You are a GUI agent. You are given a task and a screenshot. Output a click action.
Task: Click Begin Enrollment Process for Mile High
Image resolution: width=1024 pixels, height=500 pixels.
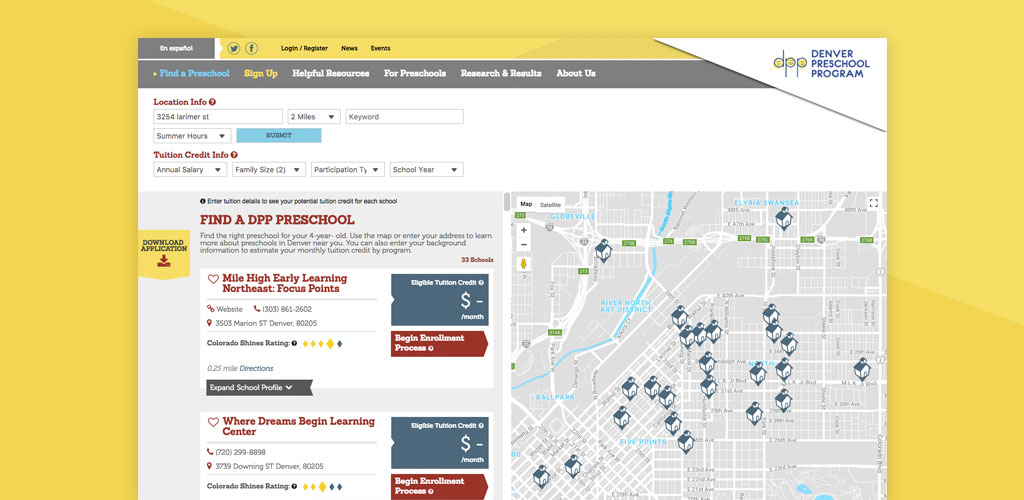pyautogui.click(x=439, y=343)
